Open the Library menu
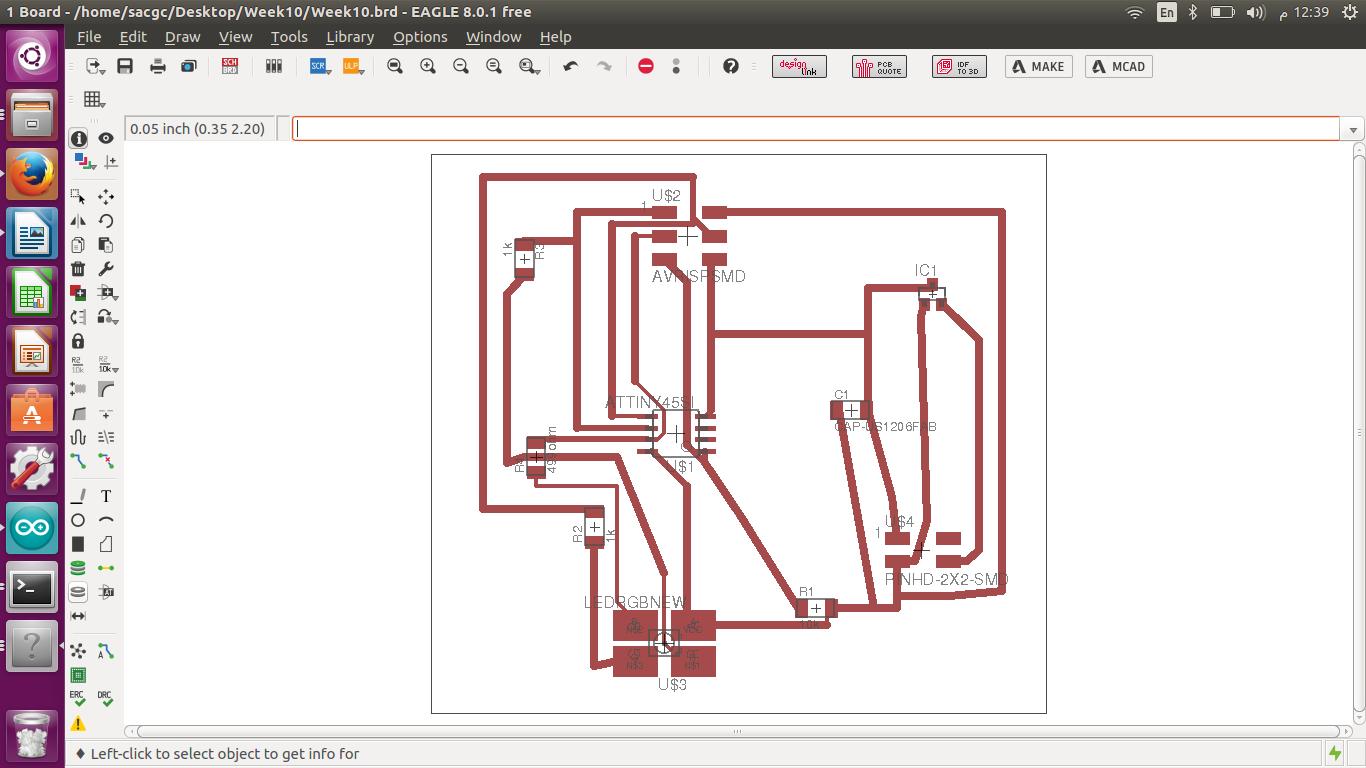This screenshot has width=1366, height=768. pos(350,37)
